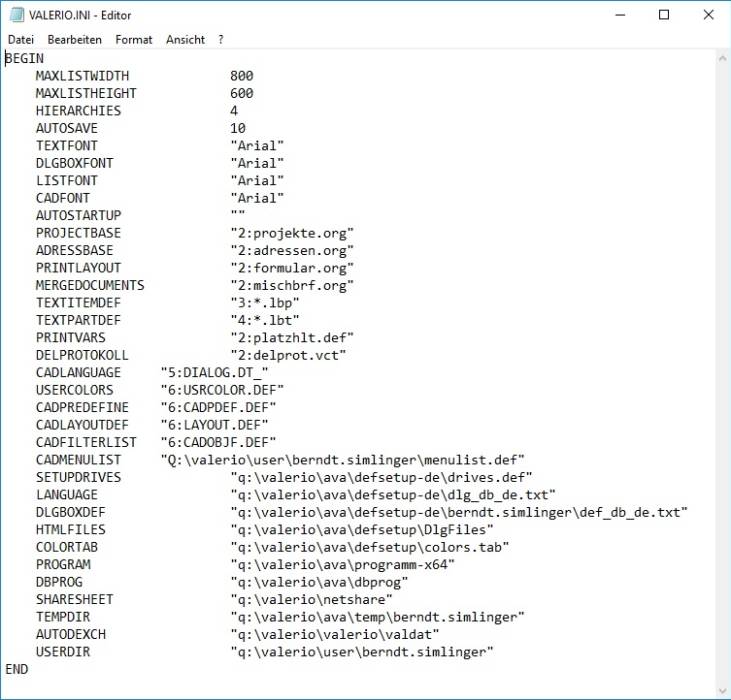Open the Bearbeiten menu
731x700 pixels.
click(74, 39)
